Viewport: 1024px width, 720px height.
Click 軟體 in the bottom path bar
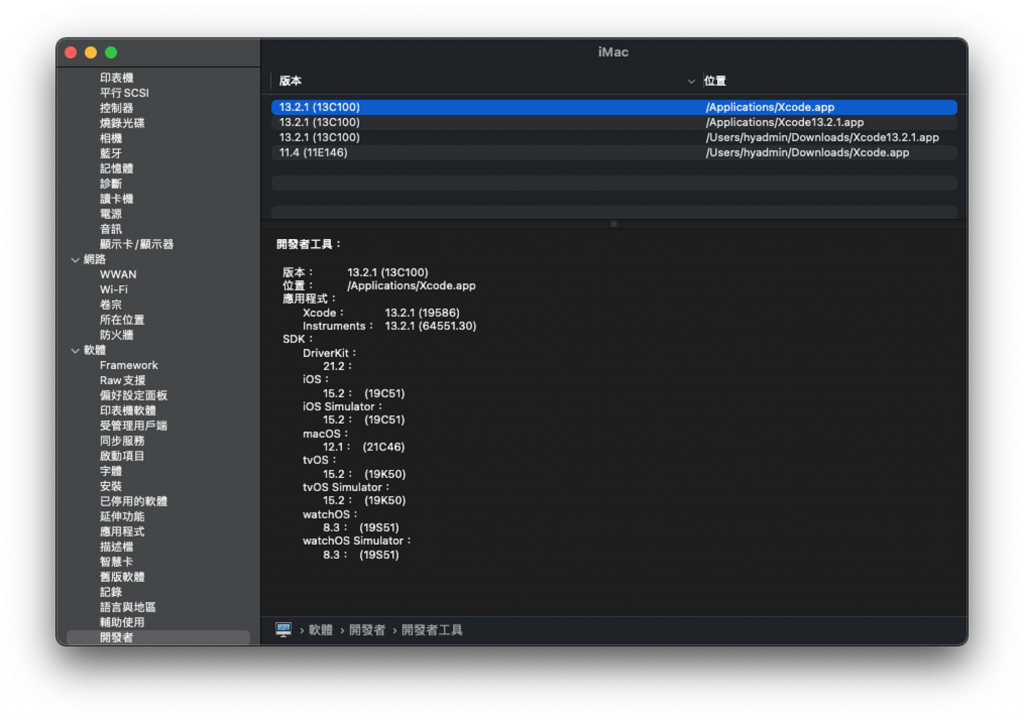point(321,630)
